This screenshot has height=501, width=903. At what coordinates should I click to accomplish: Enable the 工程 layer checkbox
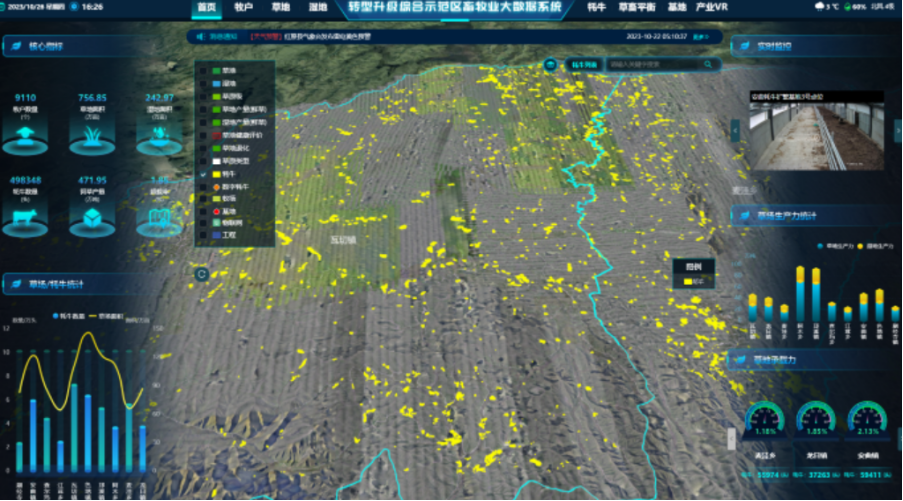tap(204, 235)
